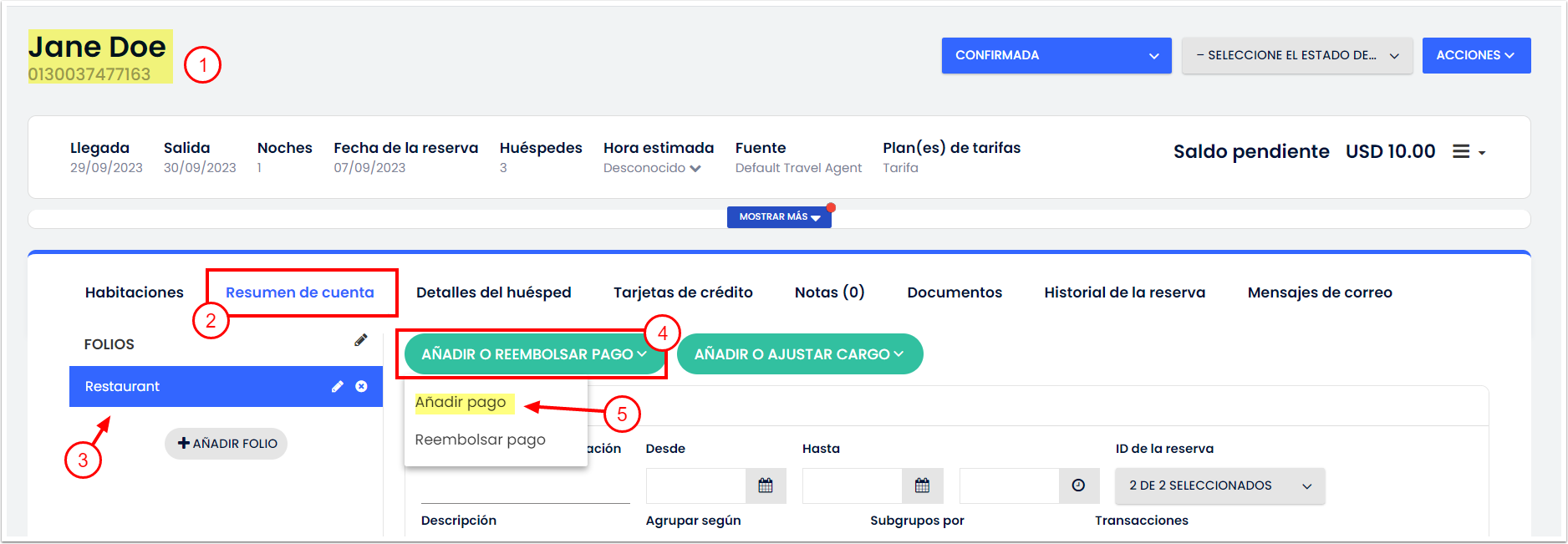Open the 2 DE 2 SELECCIONADOS dropdown
1568x544 pixels.
click(1219, 486)
